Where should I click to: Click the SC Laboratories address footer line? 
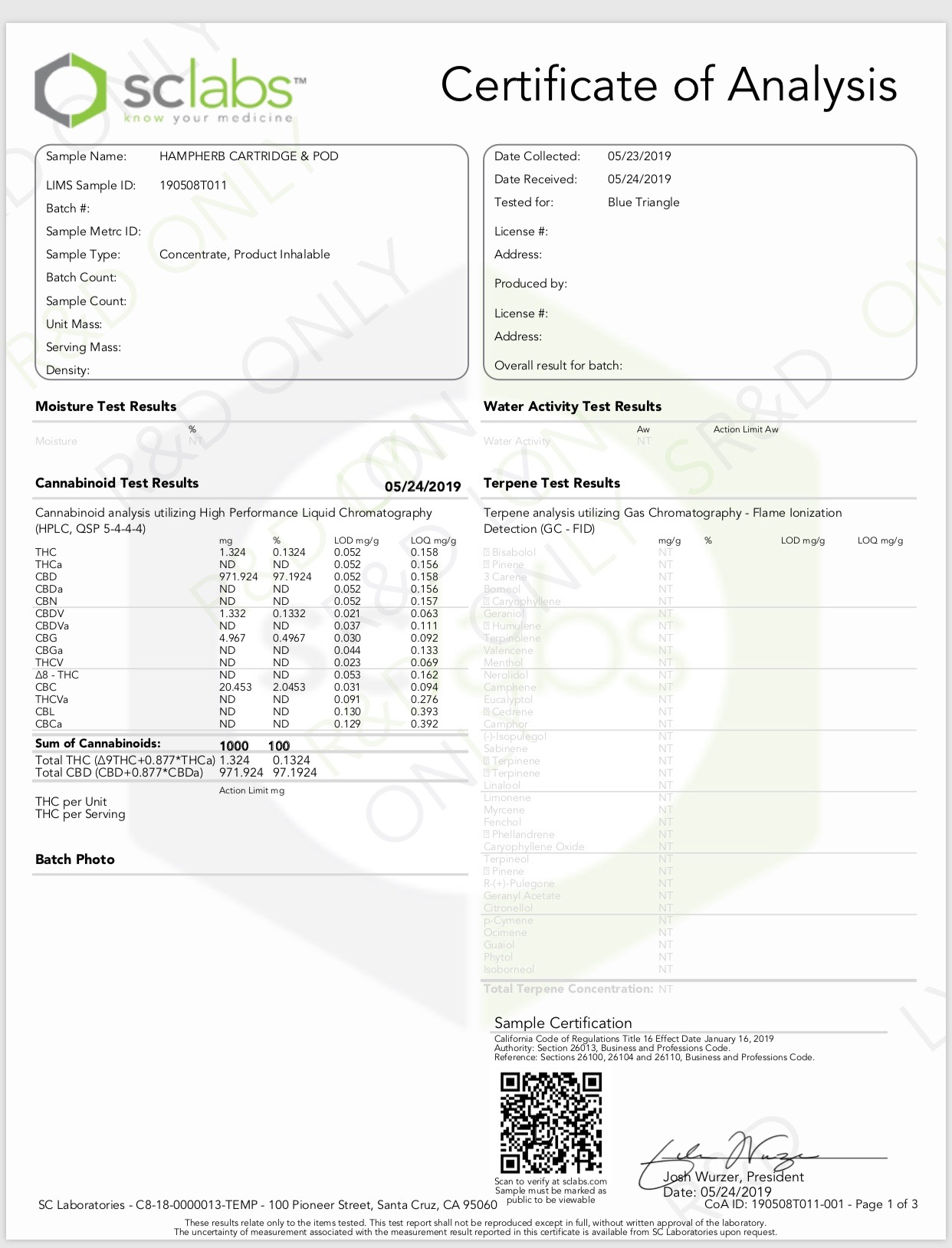click(268, 1205)
